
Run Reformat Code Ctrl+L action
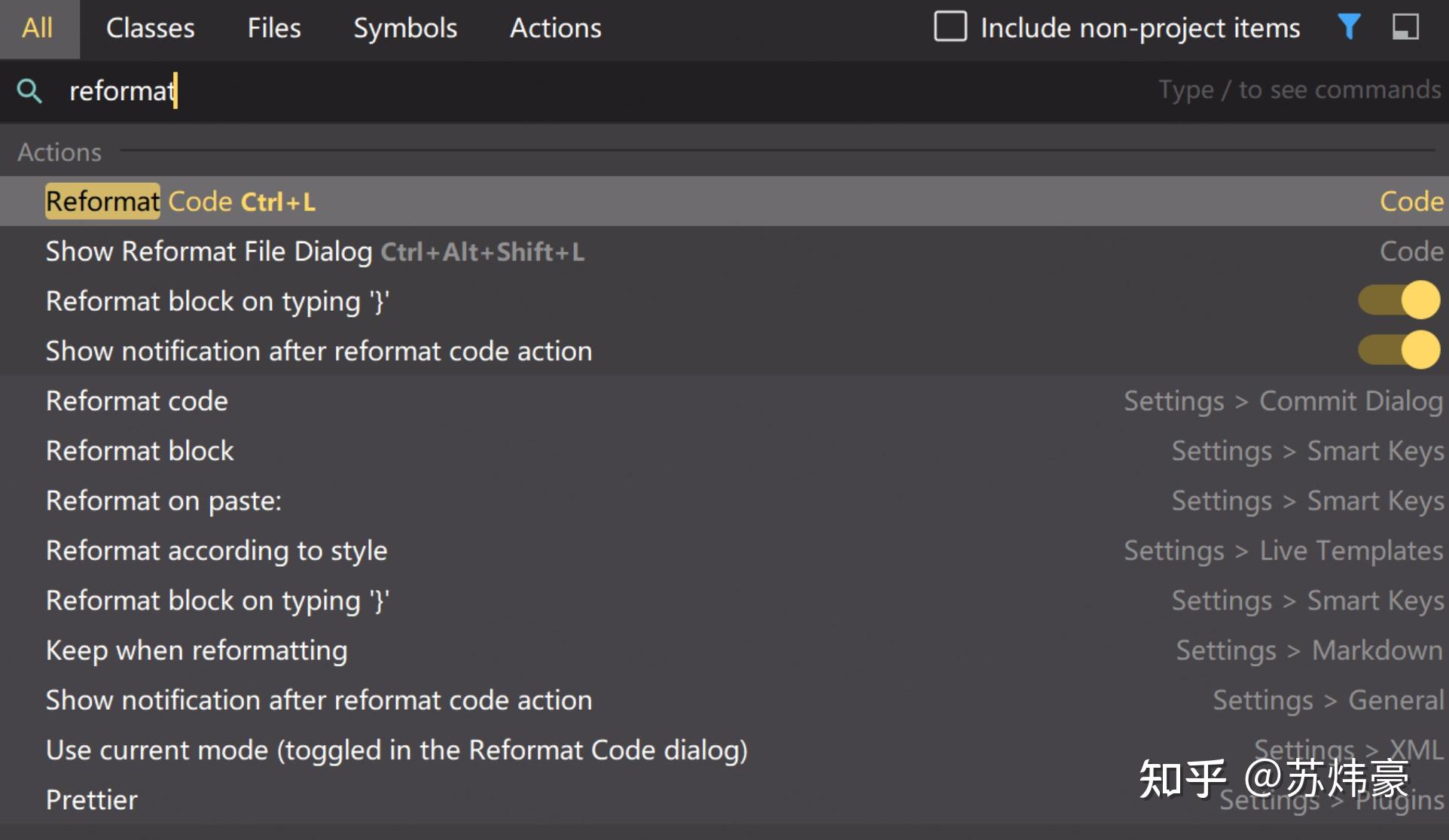coord(181,202)
